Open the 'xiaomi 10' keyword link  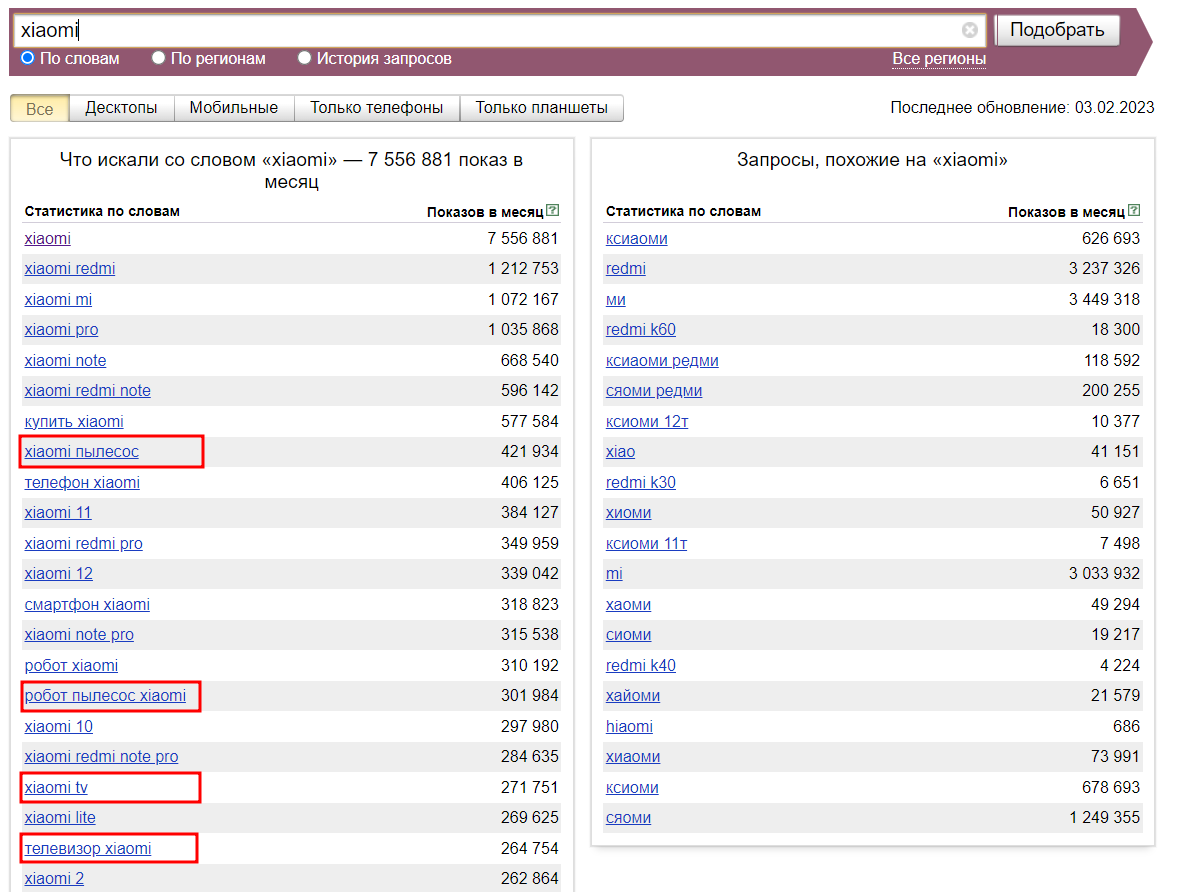coord(59,727)
